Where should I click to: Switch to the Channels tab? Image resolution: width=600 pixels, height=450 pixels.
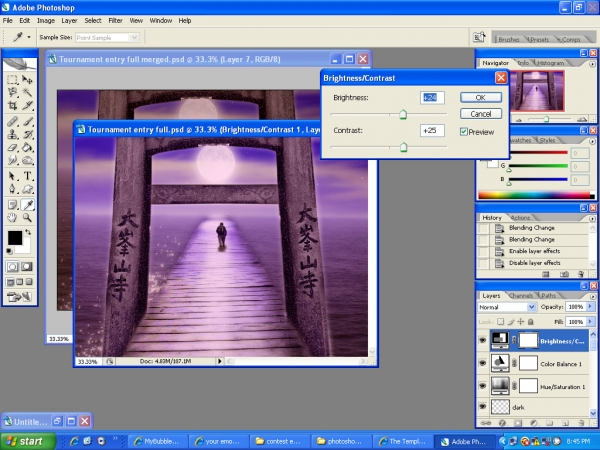pos(521,295)
